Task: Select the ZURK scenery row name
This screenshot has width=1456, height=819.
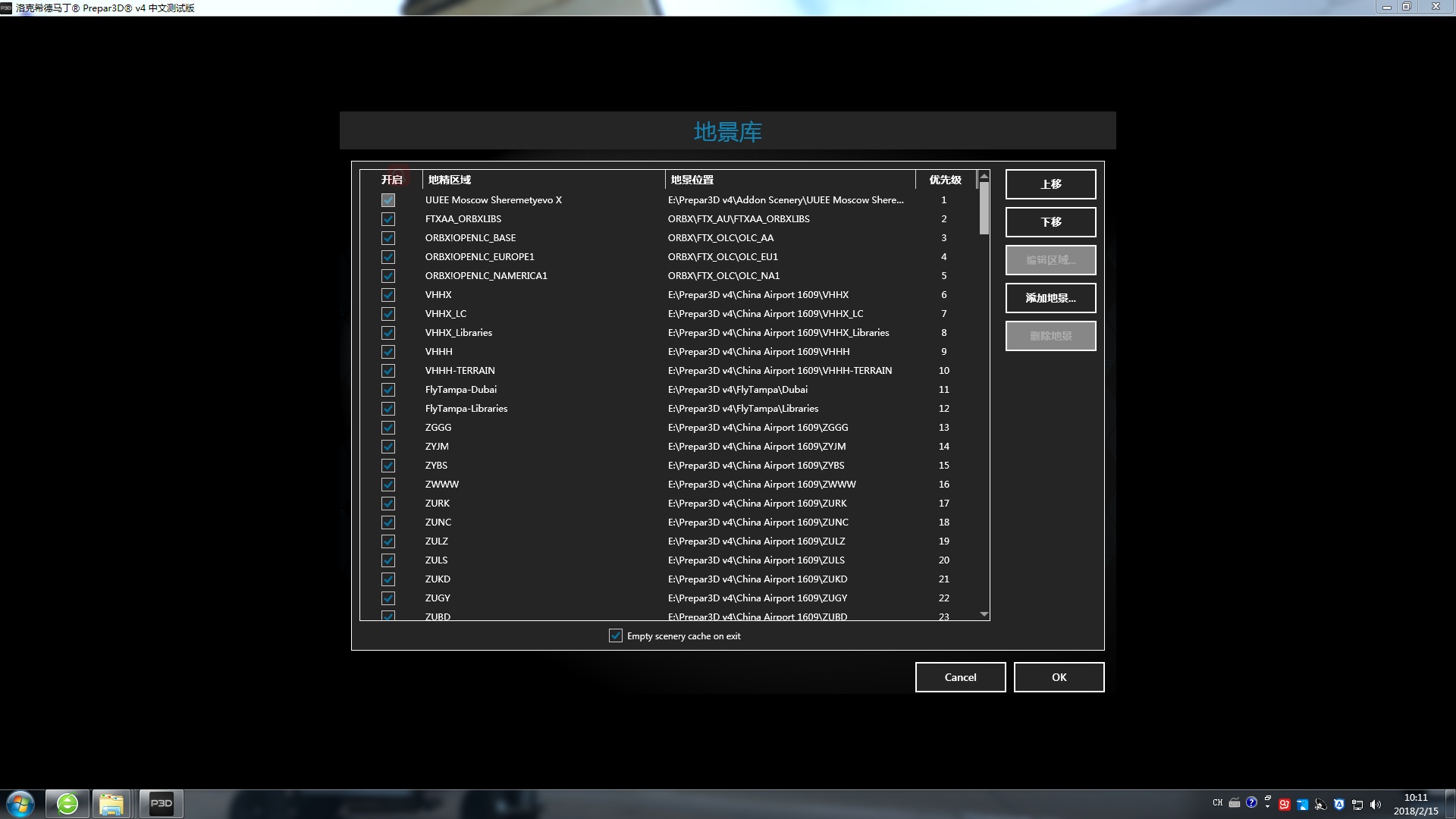Action: (x=438, y=504)
